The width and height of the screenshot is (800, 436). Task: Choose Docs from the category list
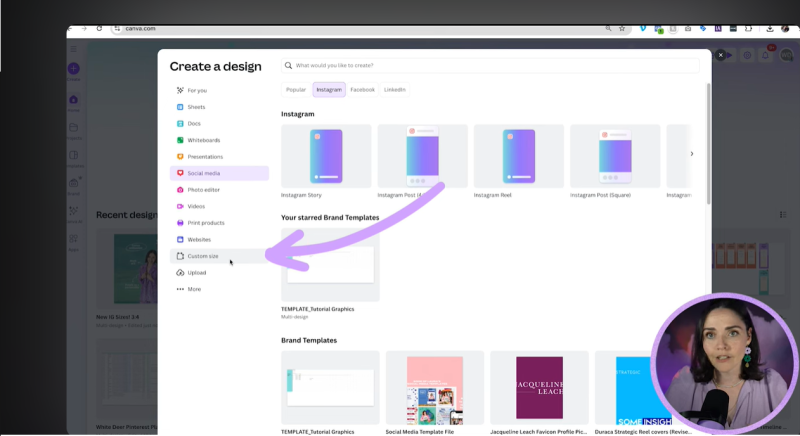219,123
